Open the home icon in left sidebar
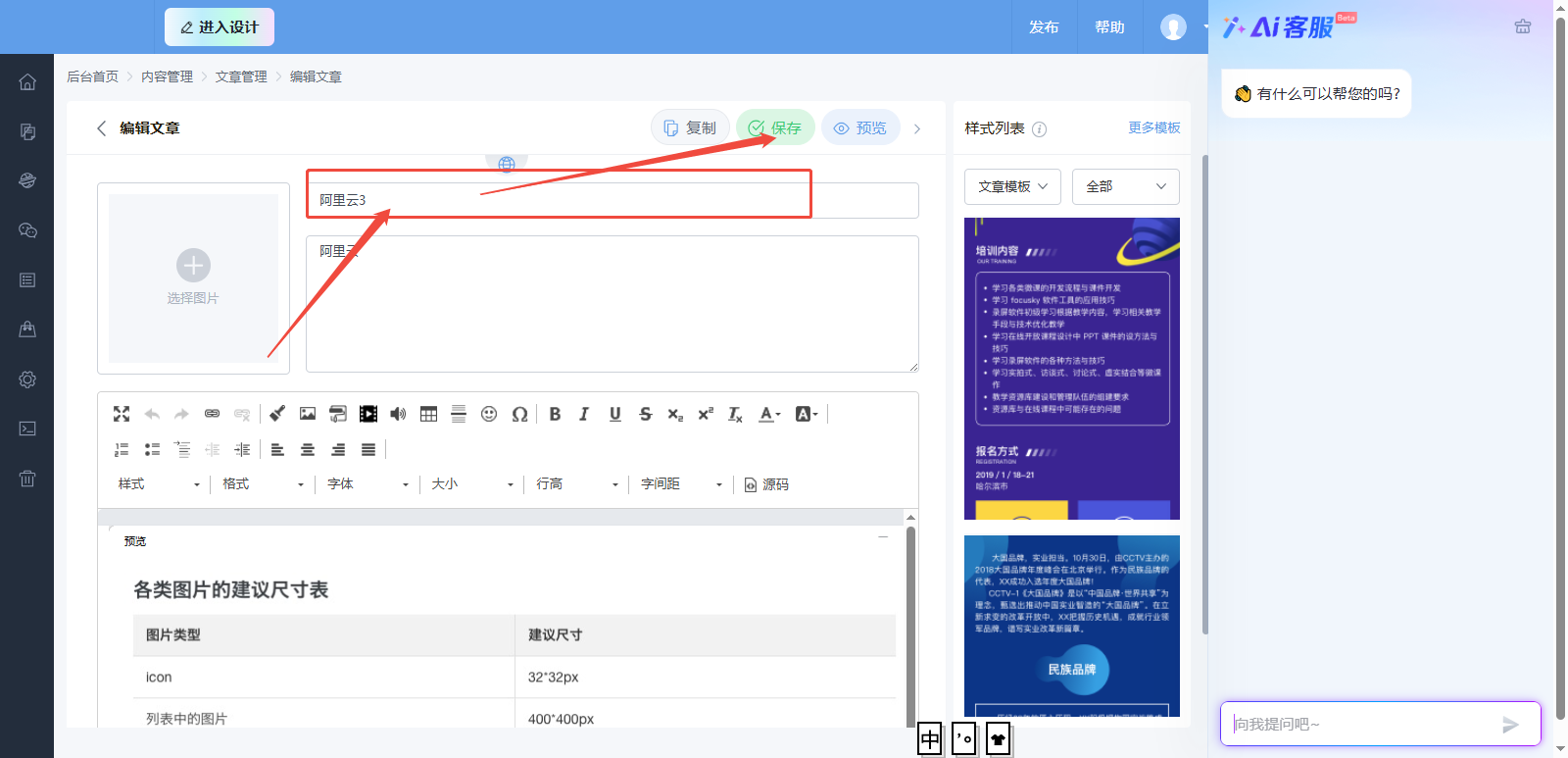This screenshot has width=1568, height=758. point(27,82)
